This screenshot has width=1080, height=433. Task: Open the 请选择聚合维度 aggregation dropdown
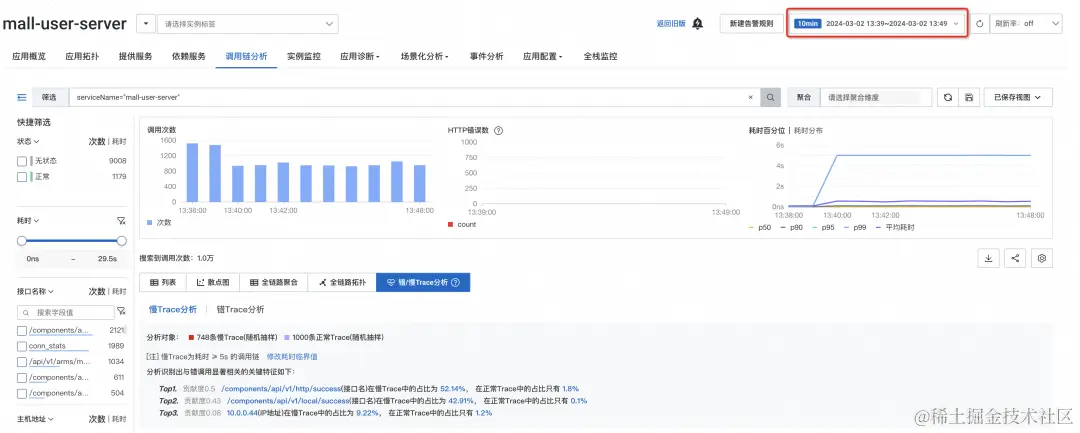(x=876, y=98)
